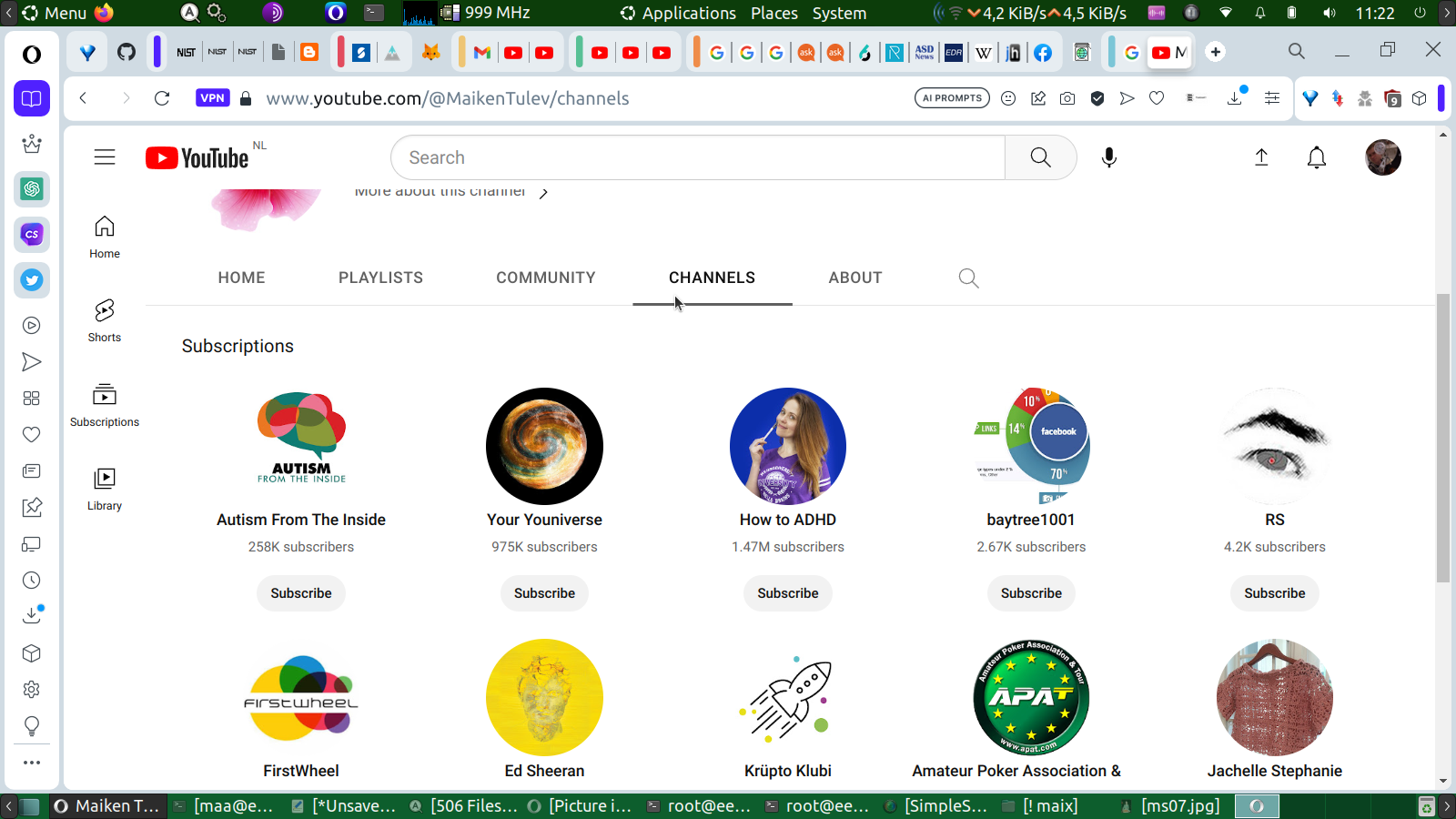Open the FirstWheel channel name link

[301, 771]
